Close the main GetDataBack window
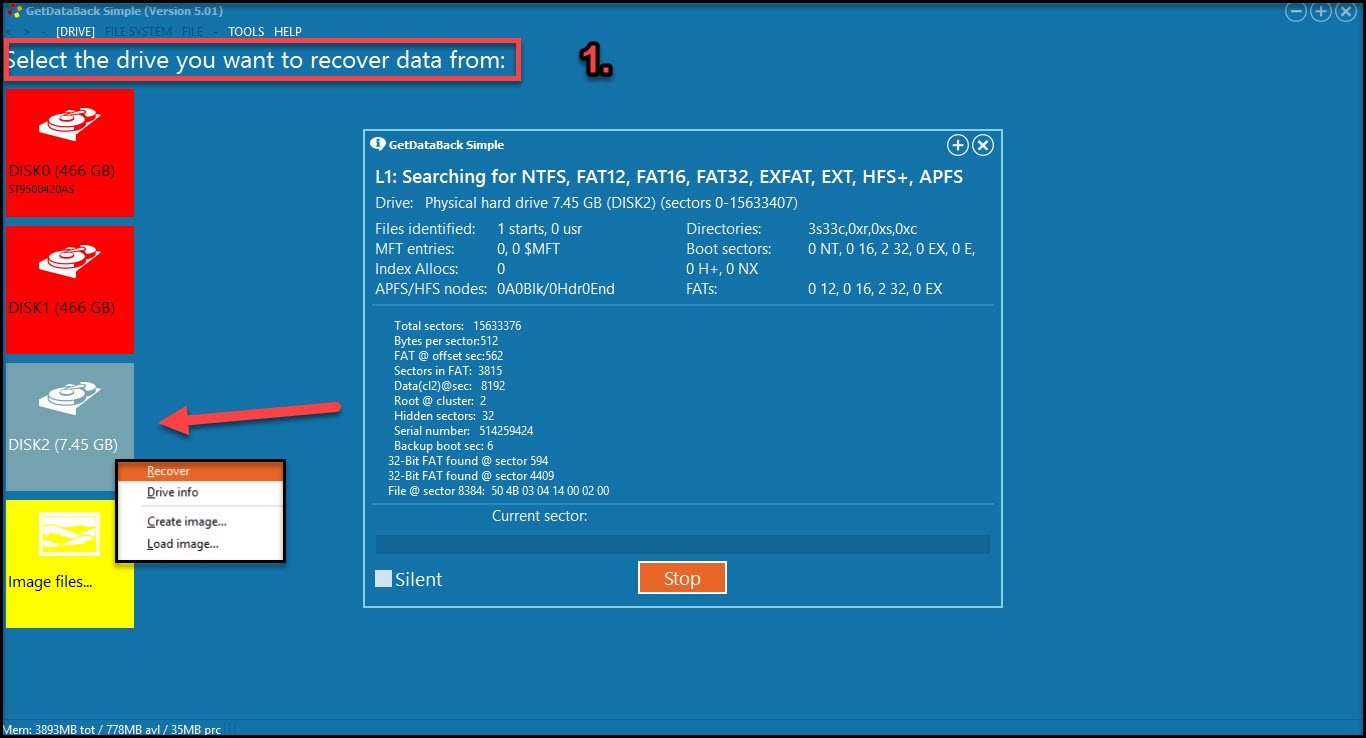This screenshot has height=738, width=1366. pyautogui.click(x=1344, y=12)
